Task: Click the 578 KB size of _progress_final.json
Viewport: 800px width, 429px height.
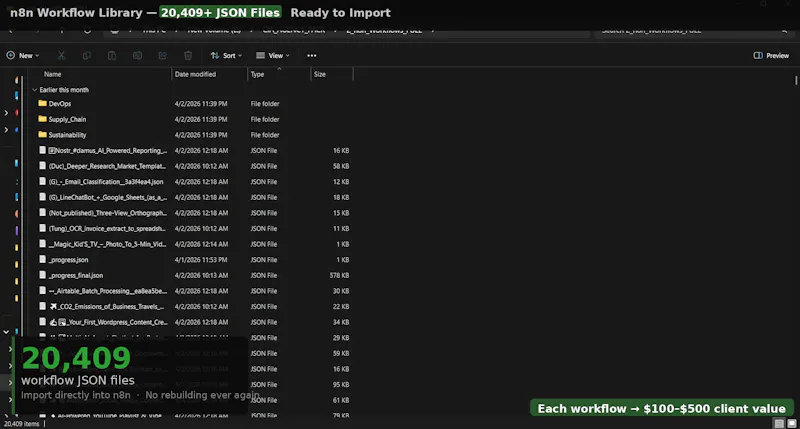Action: click(339, 275)
